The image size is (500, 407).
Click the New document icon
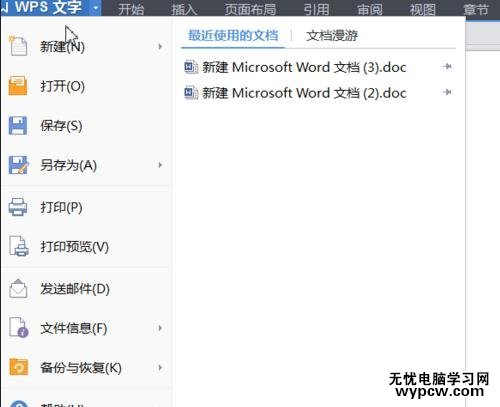pyautogui.click(x=18, y=46)
